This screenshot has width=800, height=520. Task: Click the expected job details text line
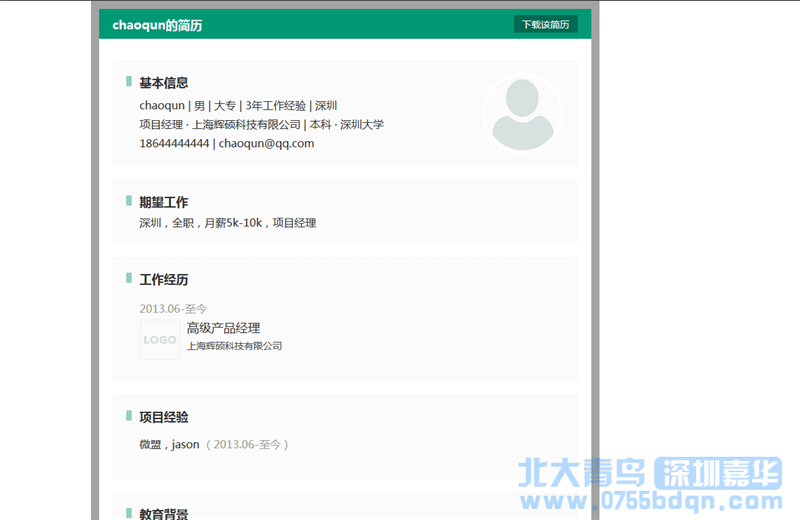tap(227, 223)
